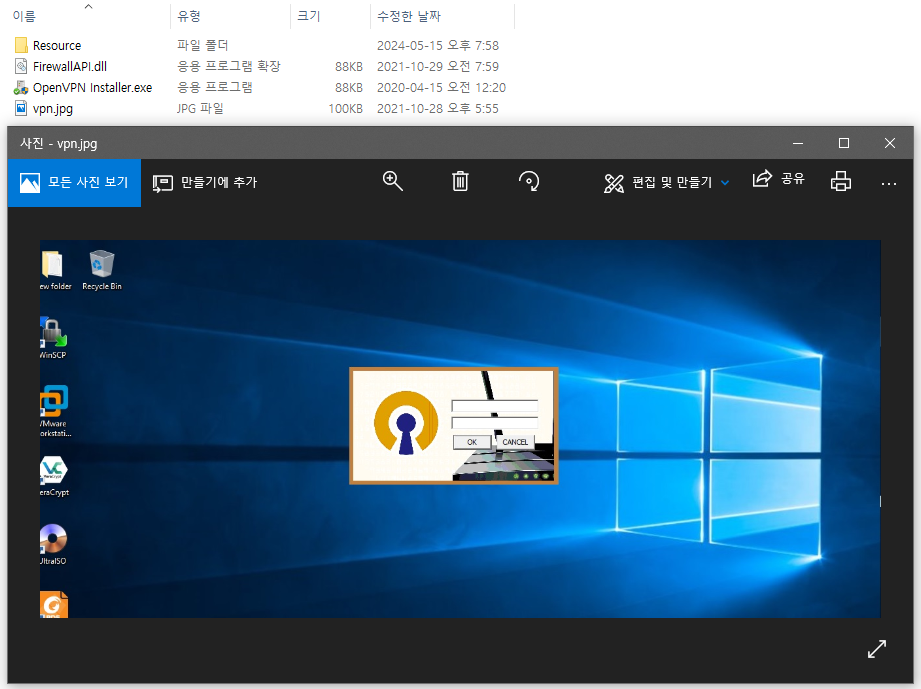Click the 유형 column header
The height and width of the screenshot is (689, 921).
189,16
